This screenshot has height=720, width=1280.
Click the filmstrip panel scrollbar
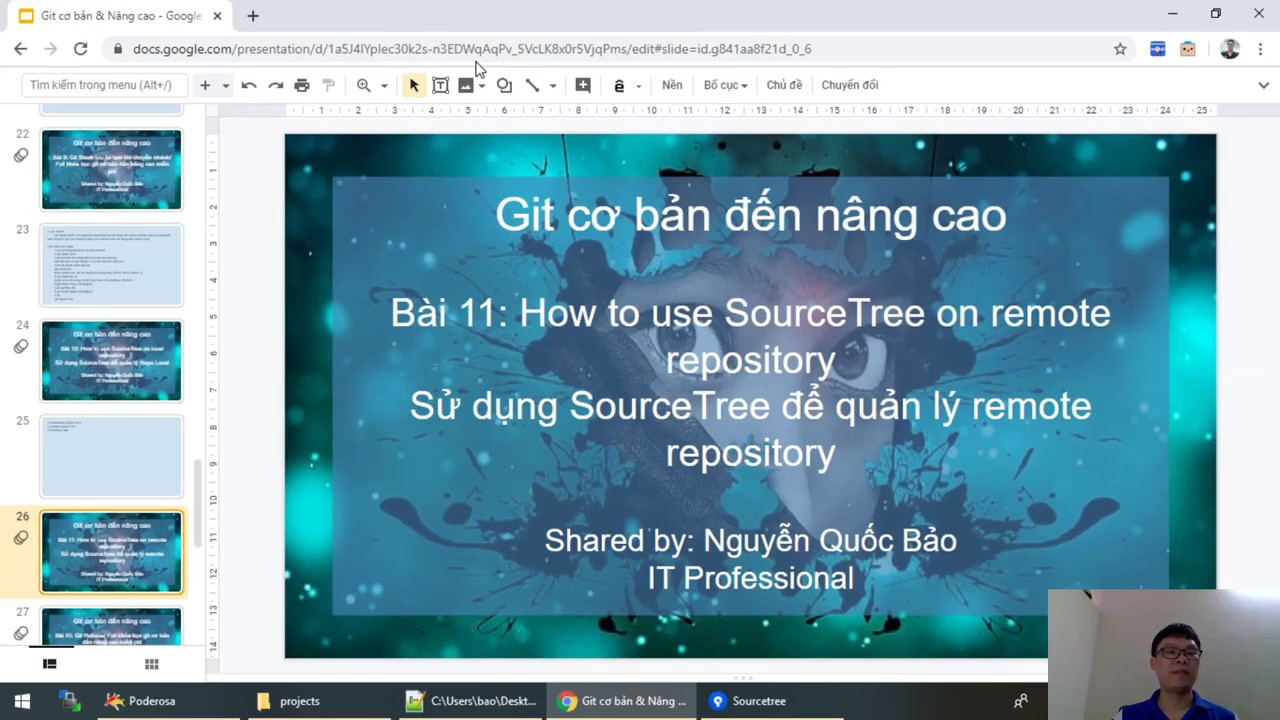point(198,503)
